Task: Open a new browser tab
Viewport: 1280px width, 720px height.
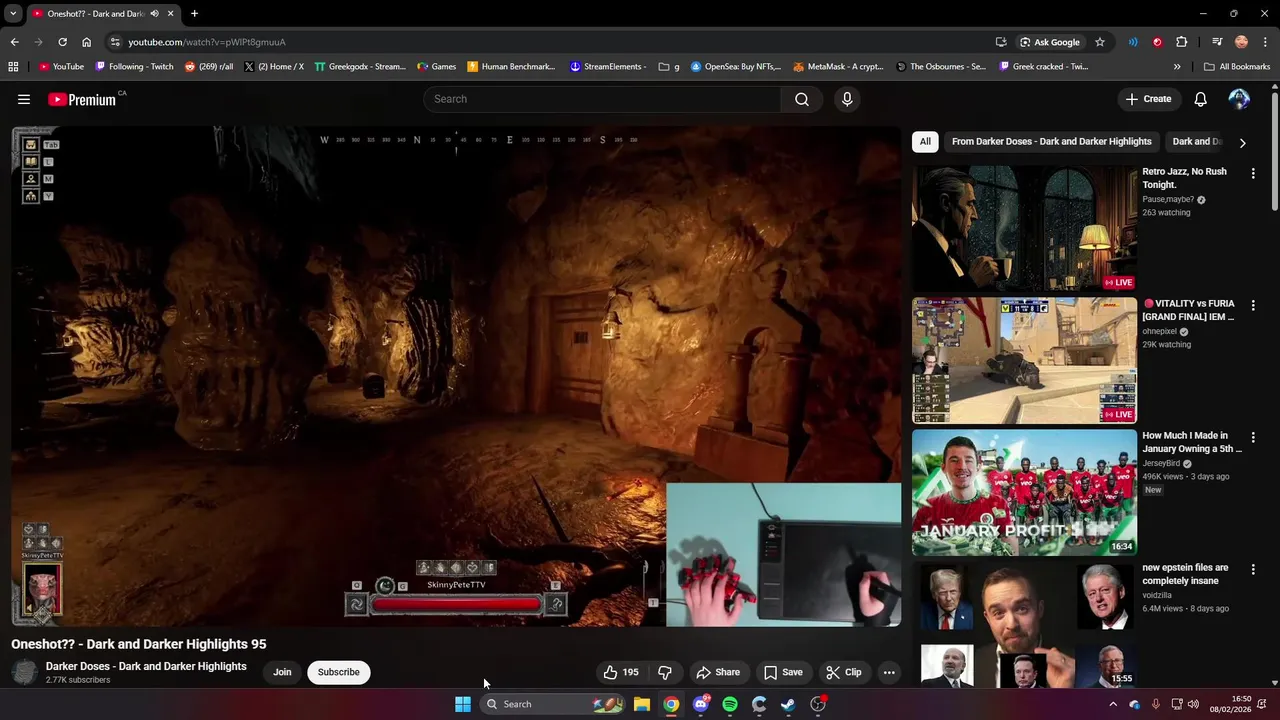Action: click(194, 14)
